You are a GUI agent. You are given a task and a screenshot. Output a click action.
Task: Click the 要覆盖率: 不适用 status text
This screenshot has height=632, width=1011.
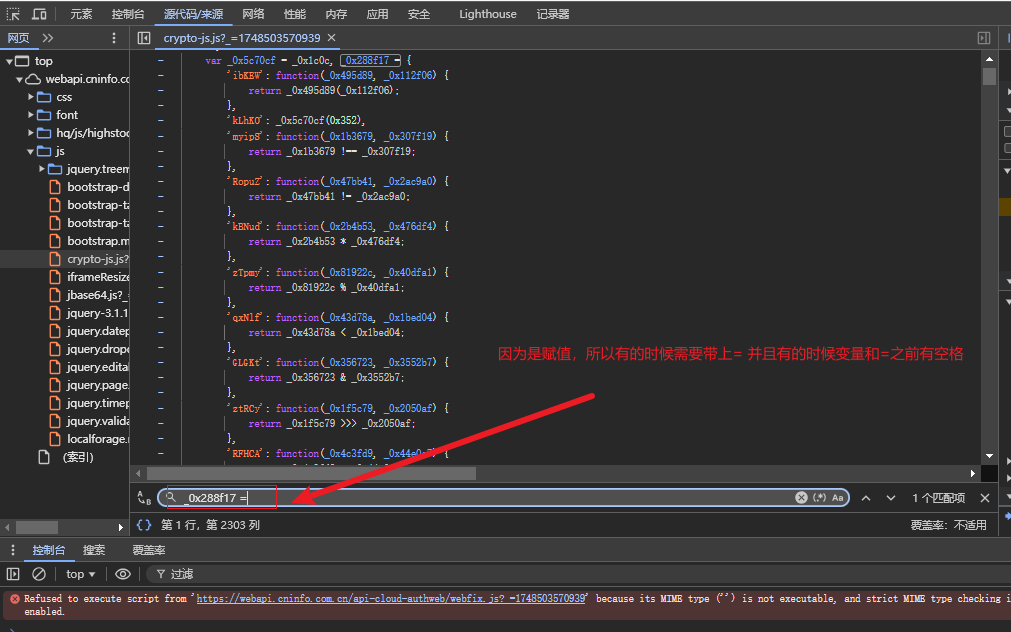point(948,525)
